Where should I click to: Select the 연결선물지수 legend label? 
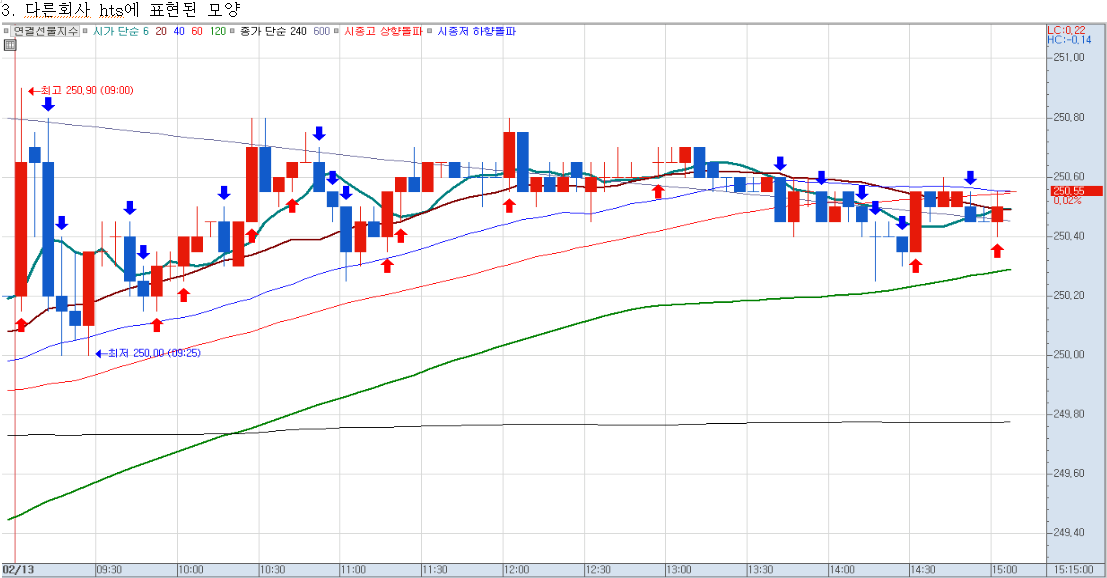pyautogui.click(x=46, y=31)
